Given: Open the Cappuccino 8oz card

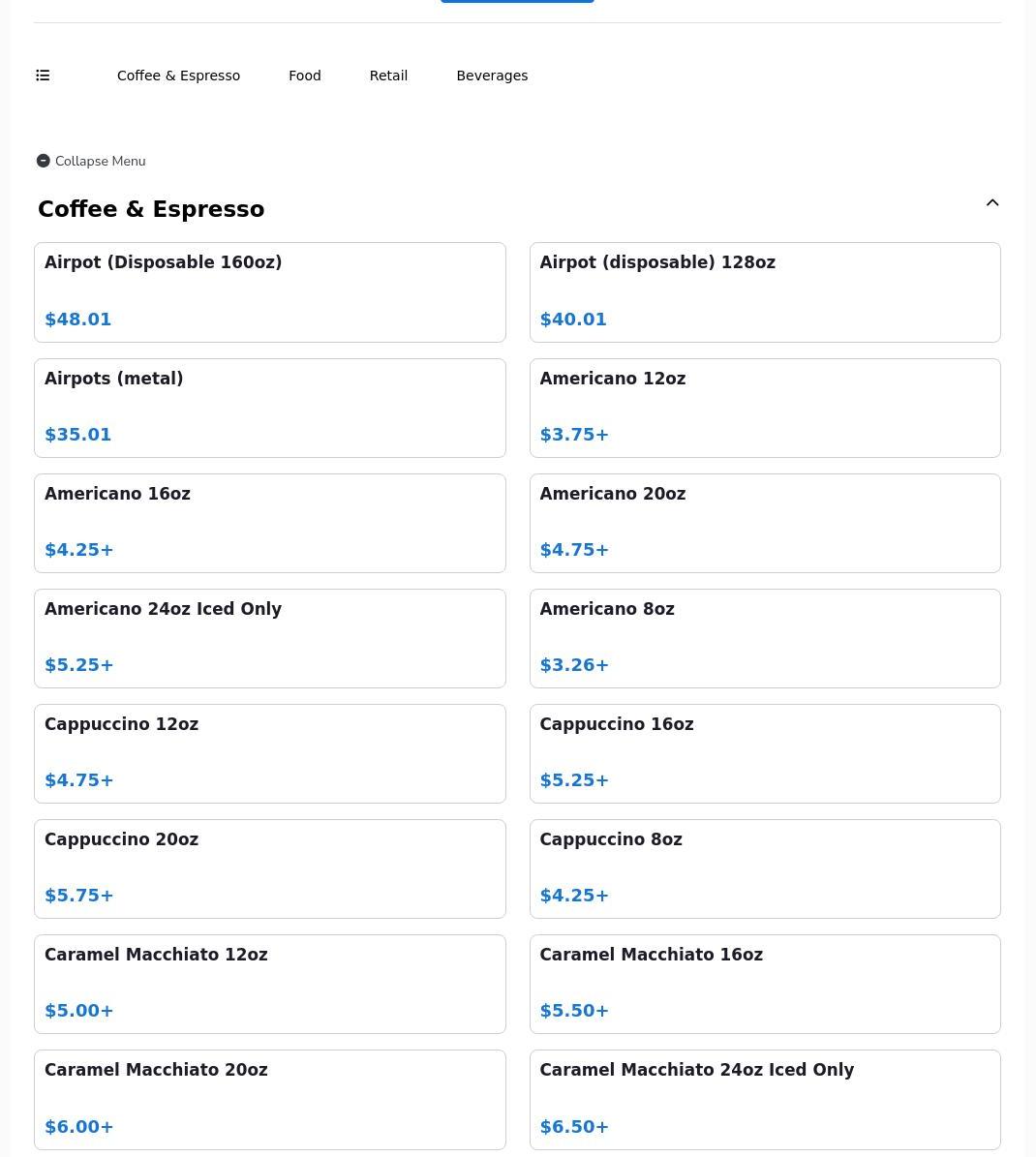Looking at the screenshot, I should (x=765, y=868).
